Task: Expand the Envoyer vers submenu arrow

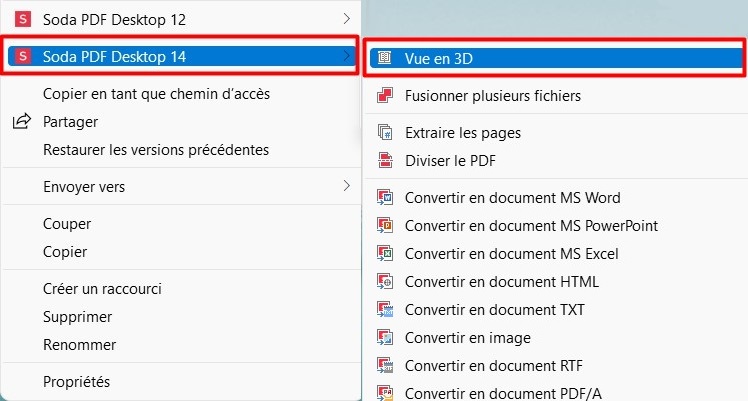Action: click(x=347, y=185)
